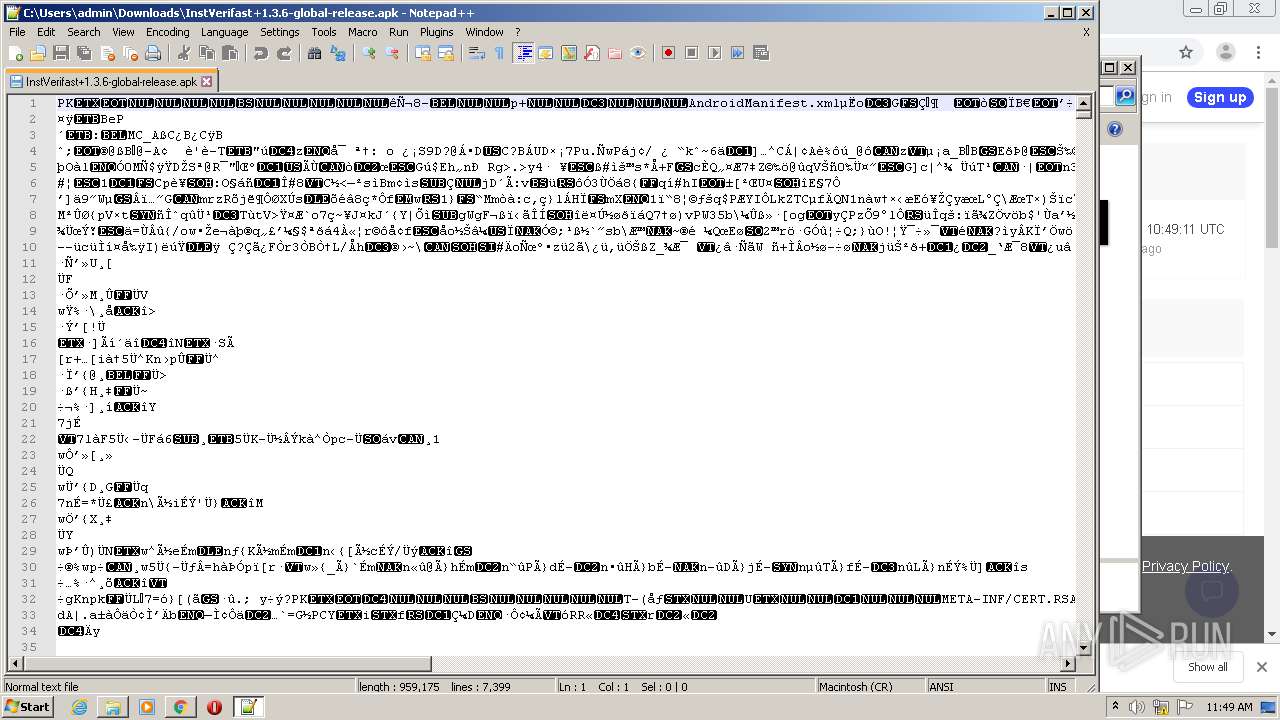The image size is (1280, 720).
Task: Open Find with the binoculars icon
Action: pos(315,53)
